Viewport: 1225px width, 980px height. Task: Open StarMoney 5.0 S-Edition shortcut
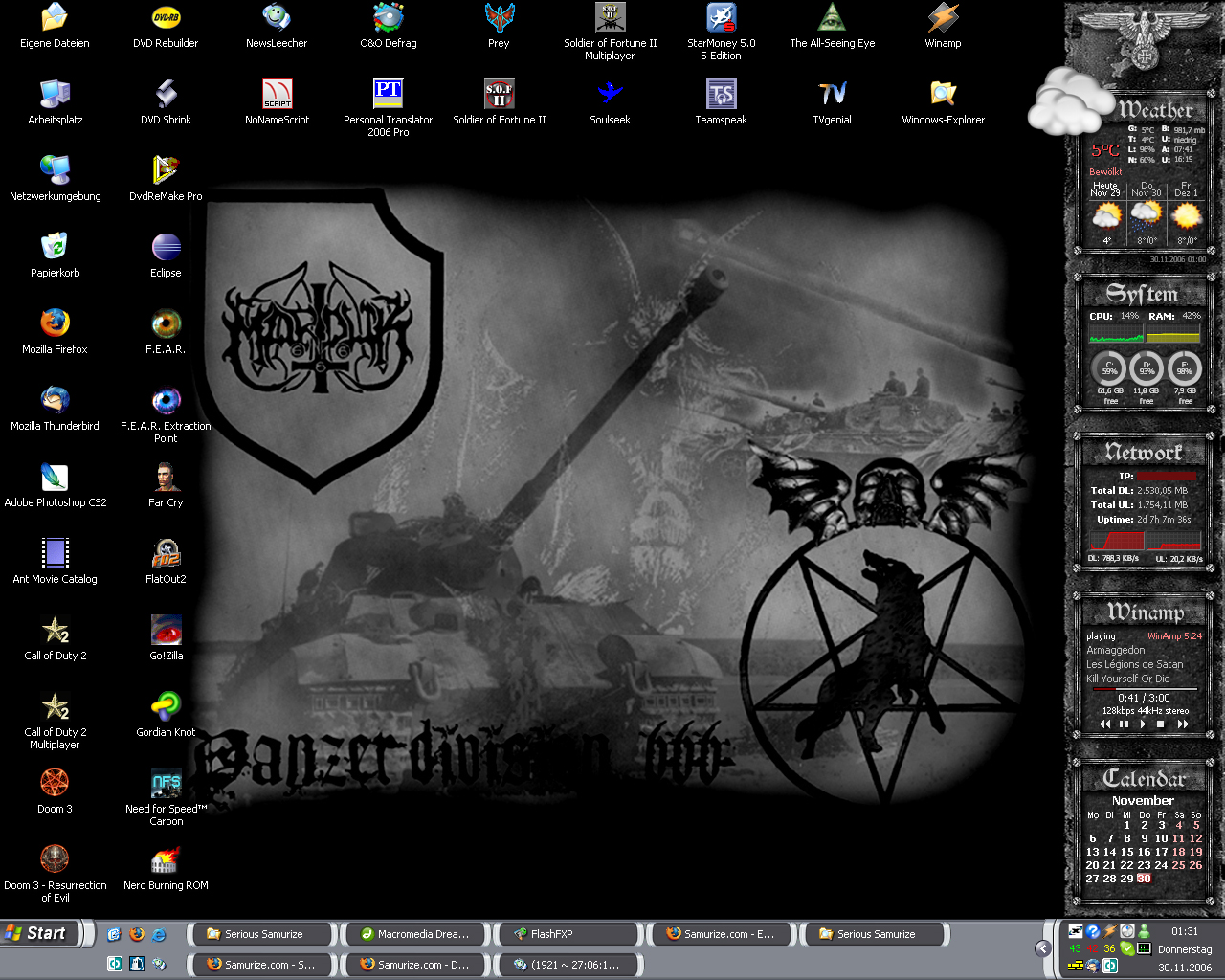point(721,32)
